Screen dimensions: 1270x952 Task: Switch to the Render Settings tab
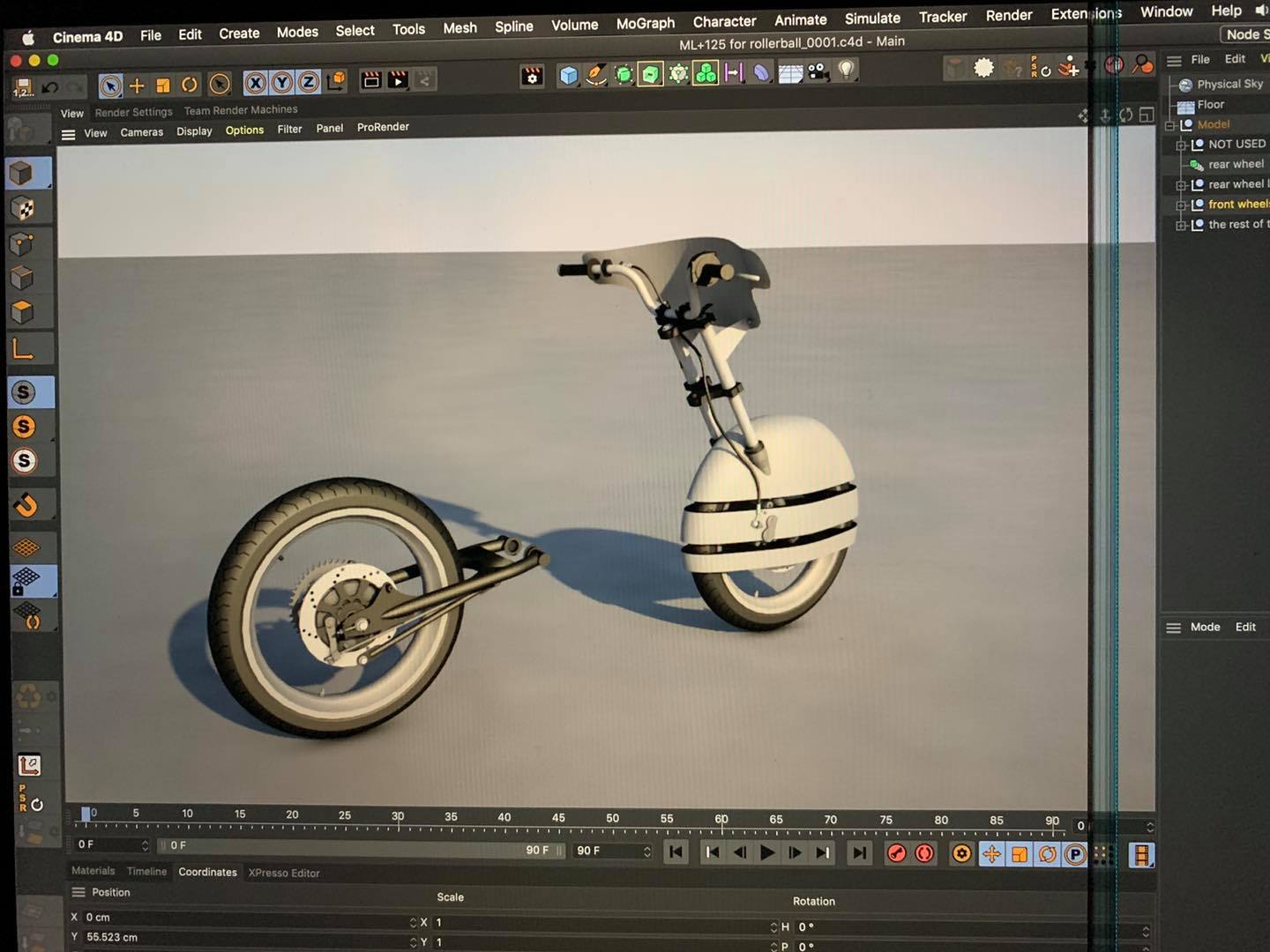[133, 112]
